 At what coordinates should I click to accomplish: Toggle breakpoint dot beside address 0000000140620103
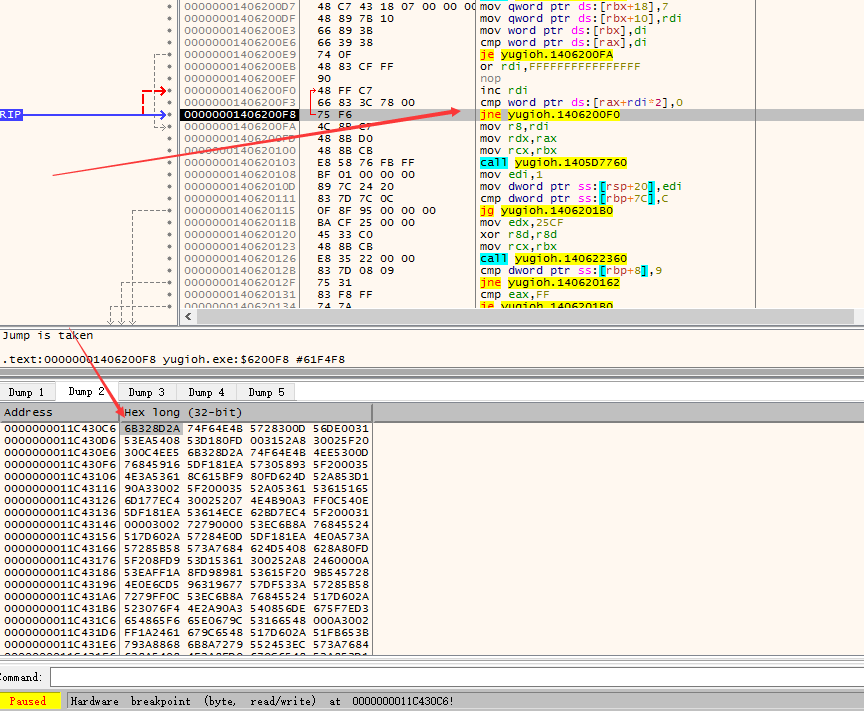(169, 163)
